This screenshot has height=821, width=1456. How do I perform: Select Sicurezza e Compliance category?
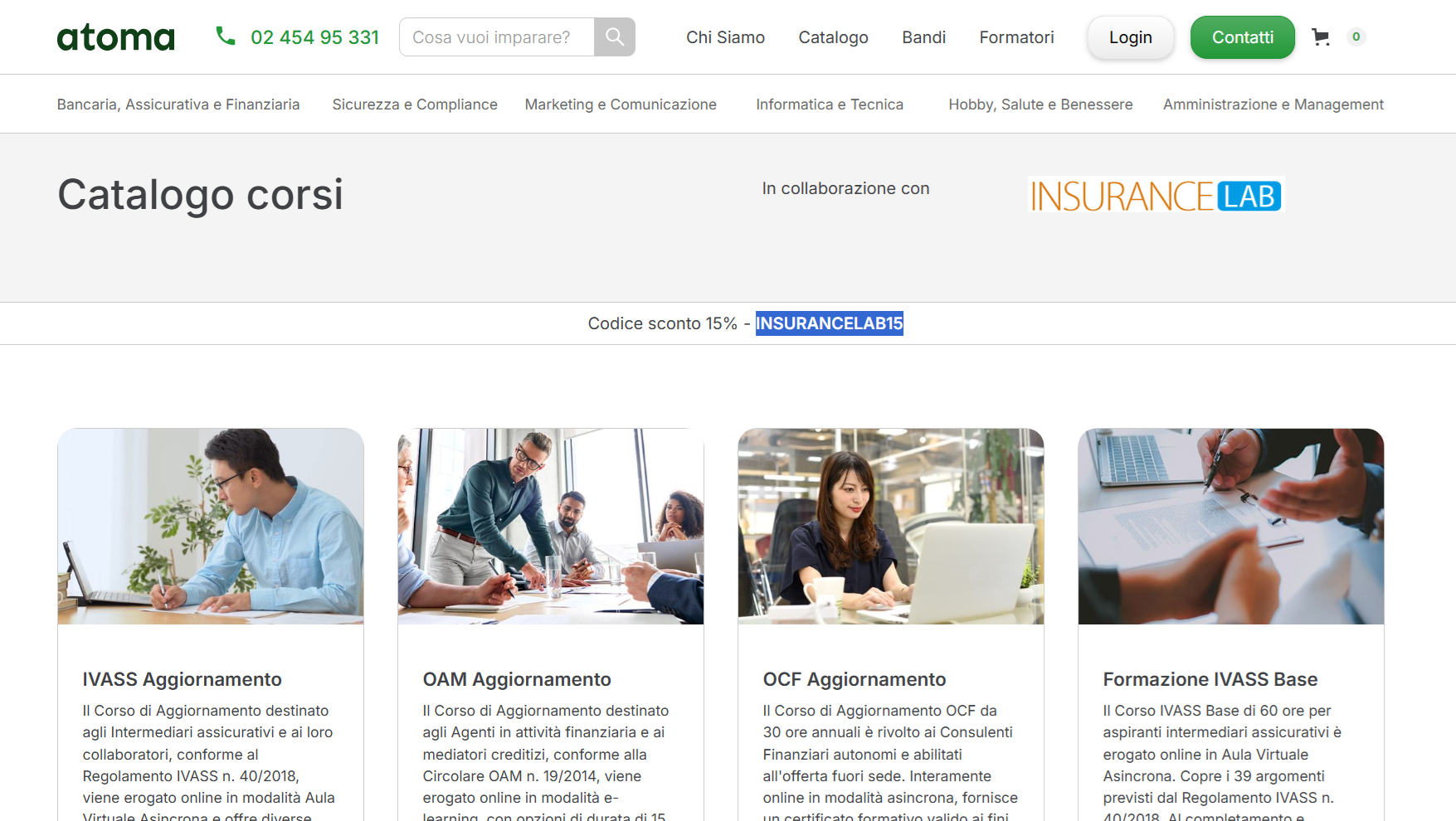[x=415, y=104]
